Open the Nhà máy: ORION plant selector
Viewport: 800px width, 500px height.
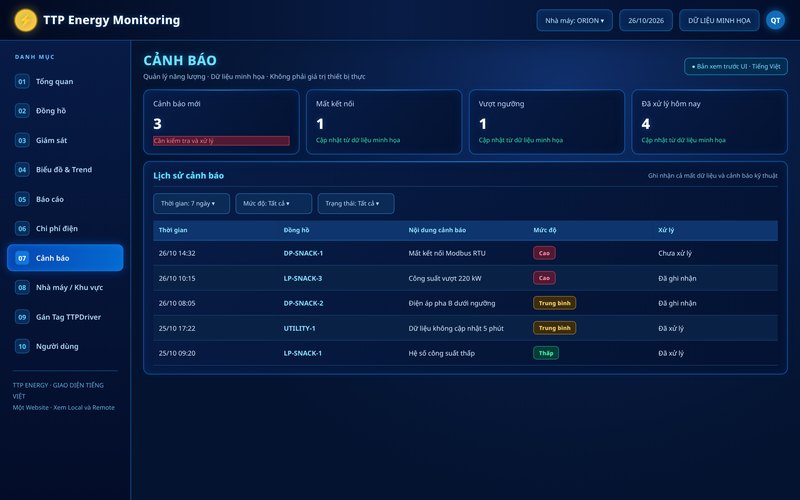tap(574, 20)
